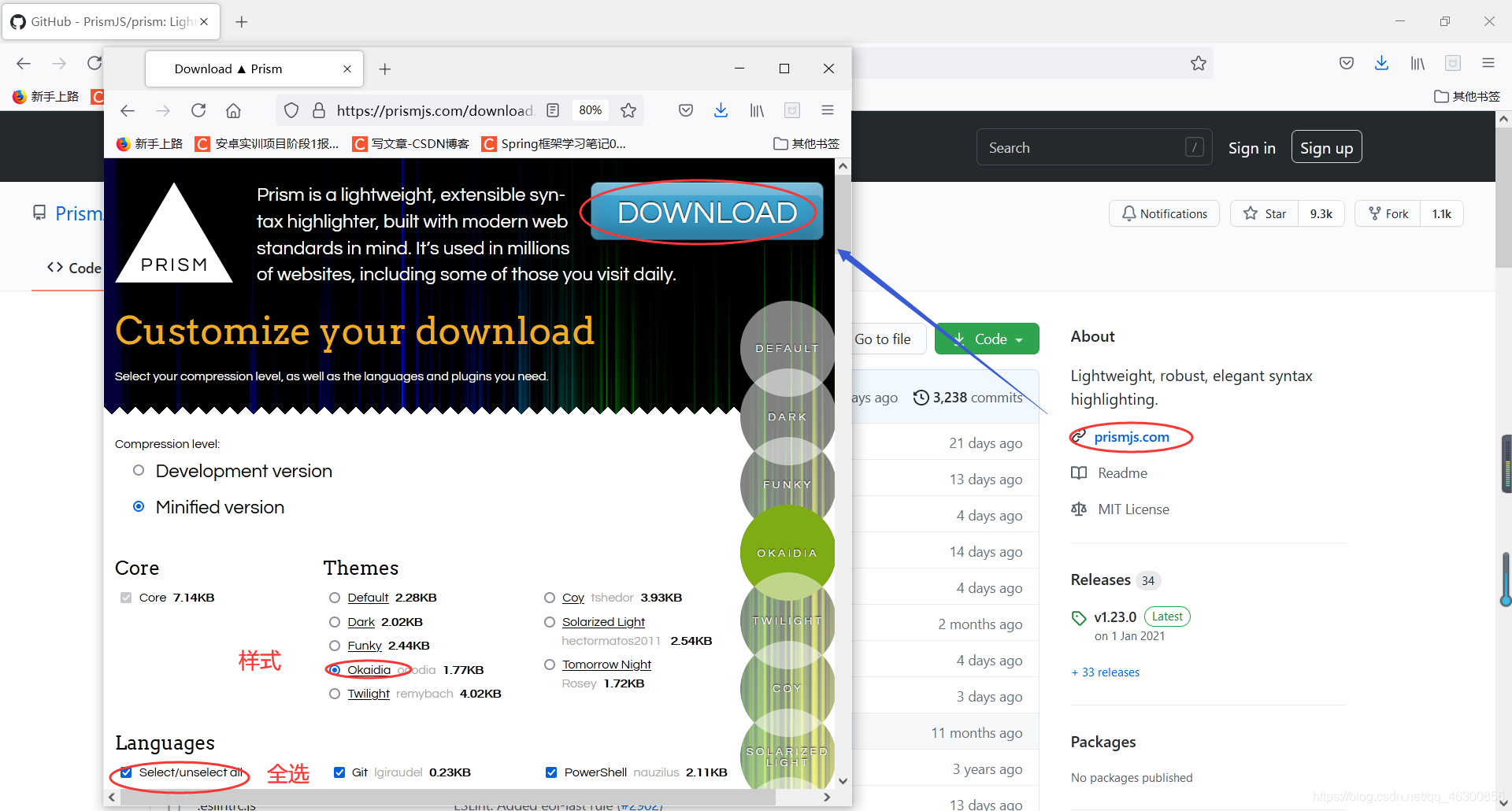The width and height of the screenshot is (1512, 811).
Task: Open new tab in GitHub window
Action: 242,22
